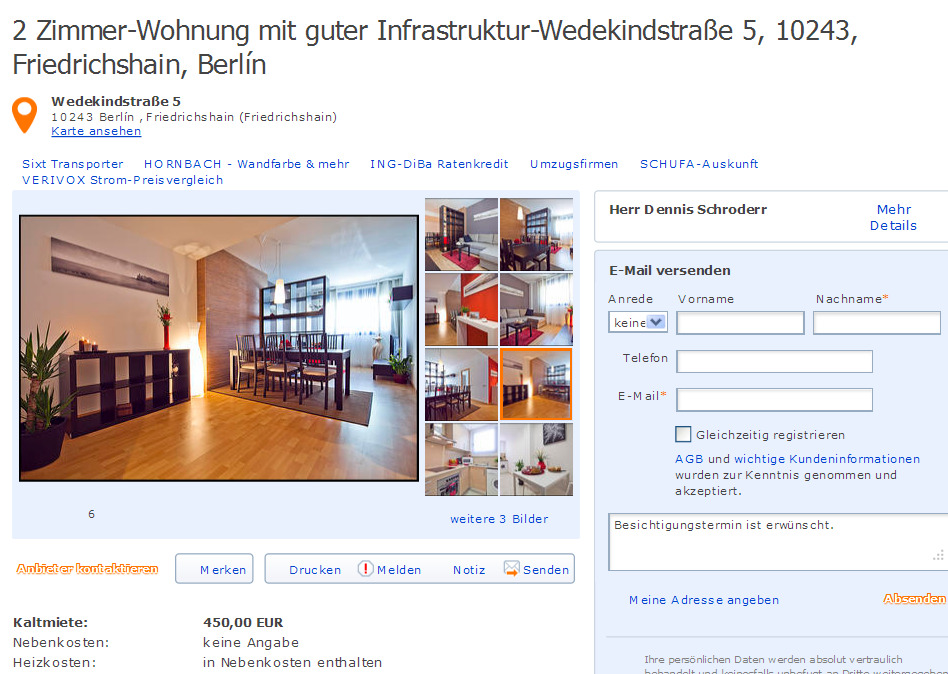Viewport: 948px width, 674px height.
Task: Select Notiz in the action bar
Action: (469, 570)
